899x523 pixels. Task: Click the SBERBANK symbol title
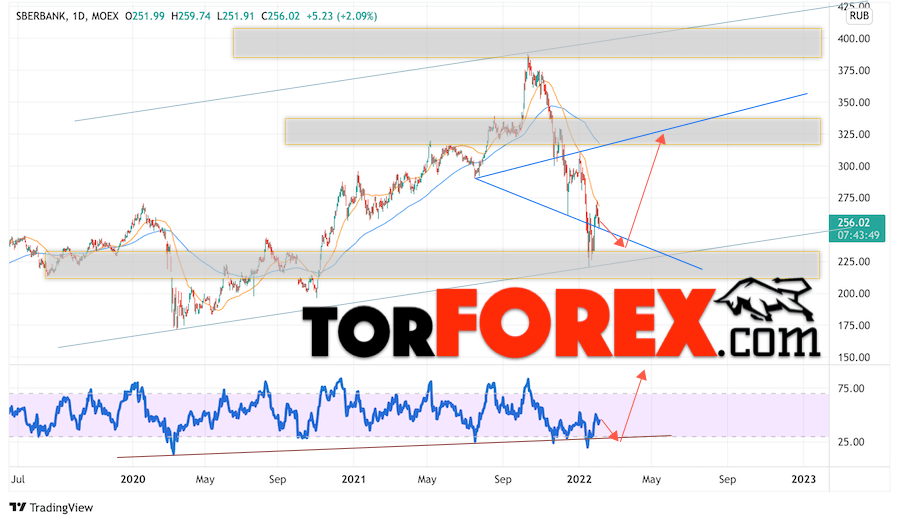pos(41,16)
